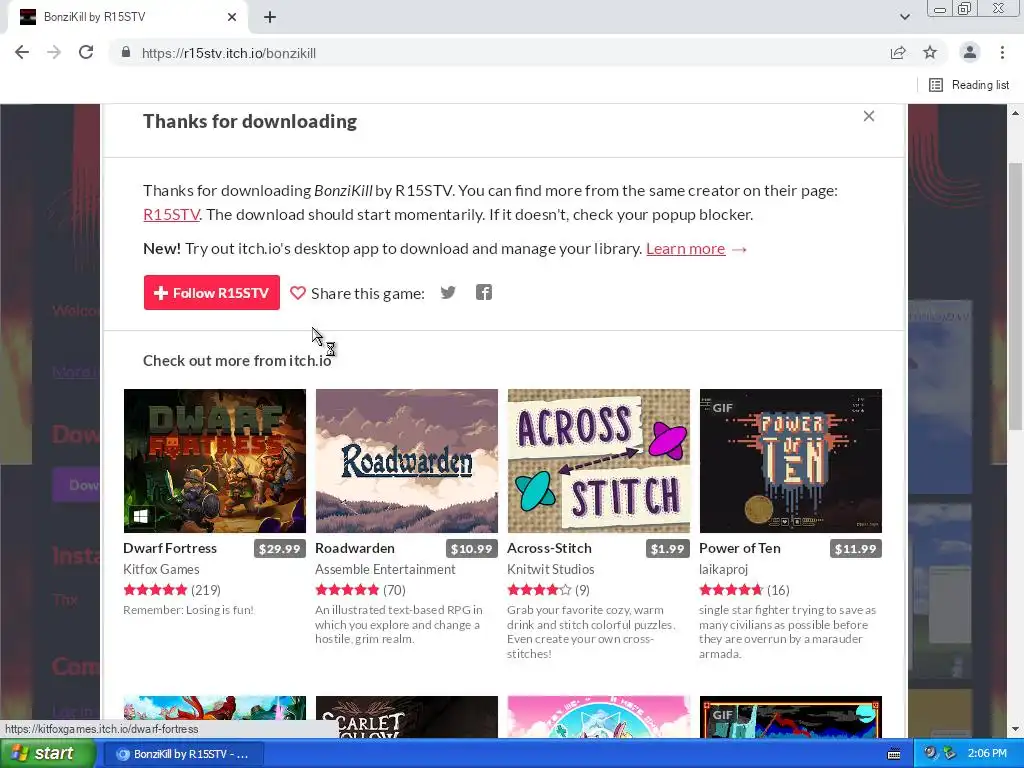The image size is (1024, 768).
Task: Click the $1.99 price tag
Action: click(x=667, y=549)
